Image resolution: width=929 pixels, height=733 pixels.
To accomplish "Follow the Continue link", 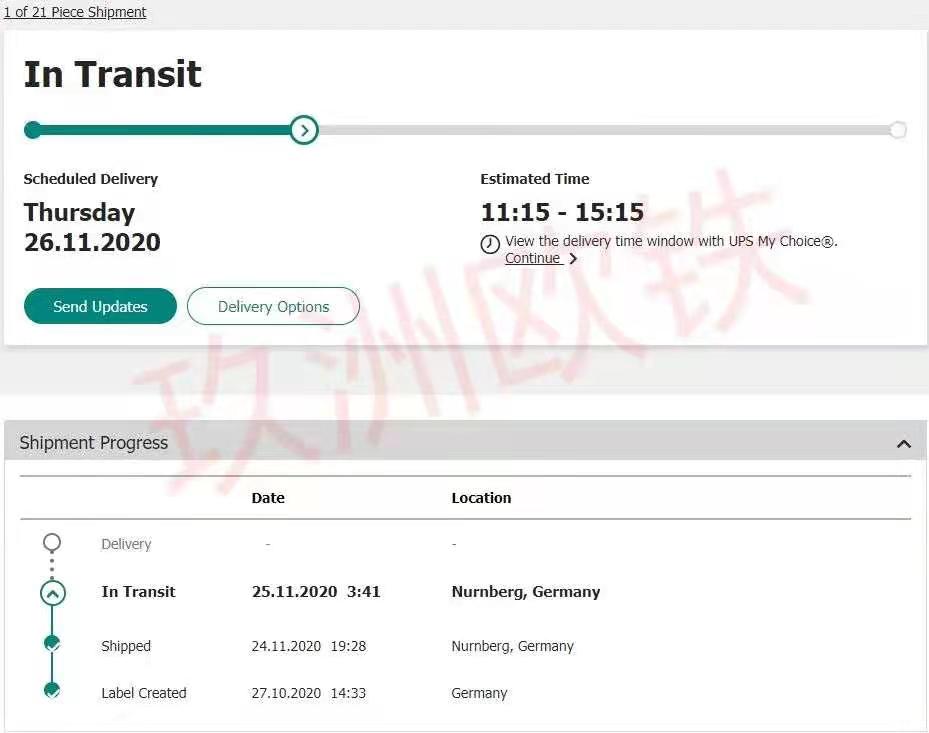I will [x=532, y=259].
